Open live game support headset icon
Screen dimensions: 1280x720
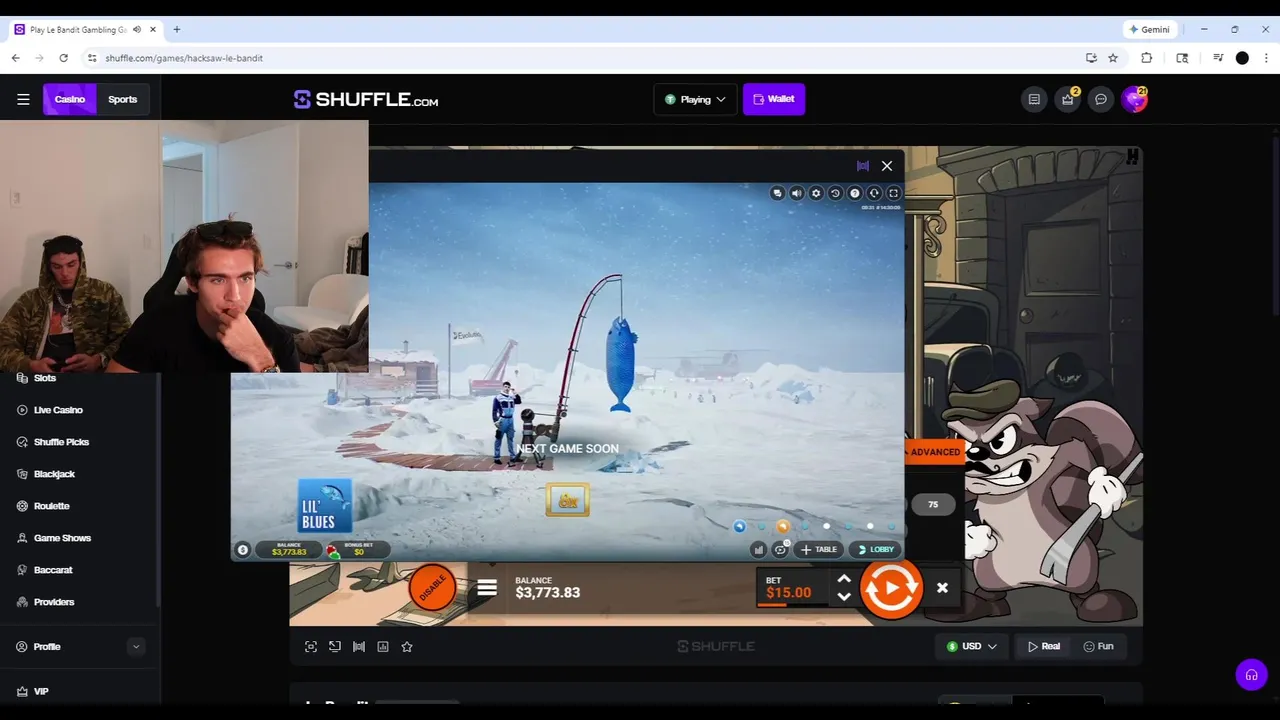click(874, 193)
